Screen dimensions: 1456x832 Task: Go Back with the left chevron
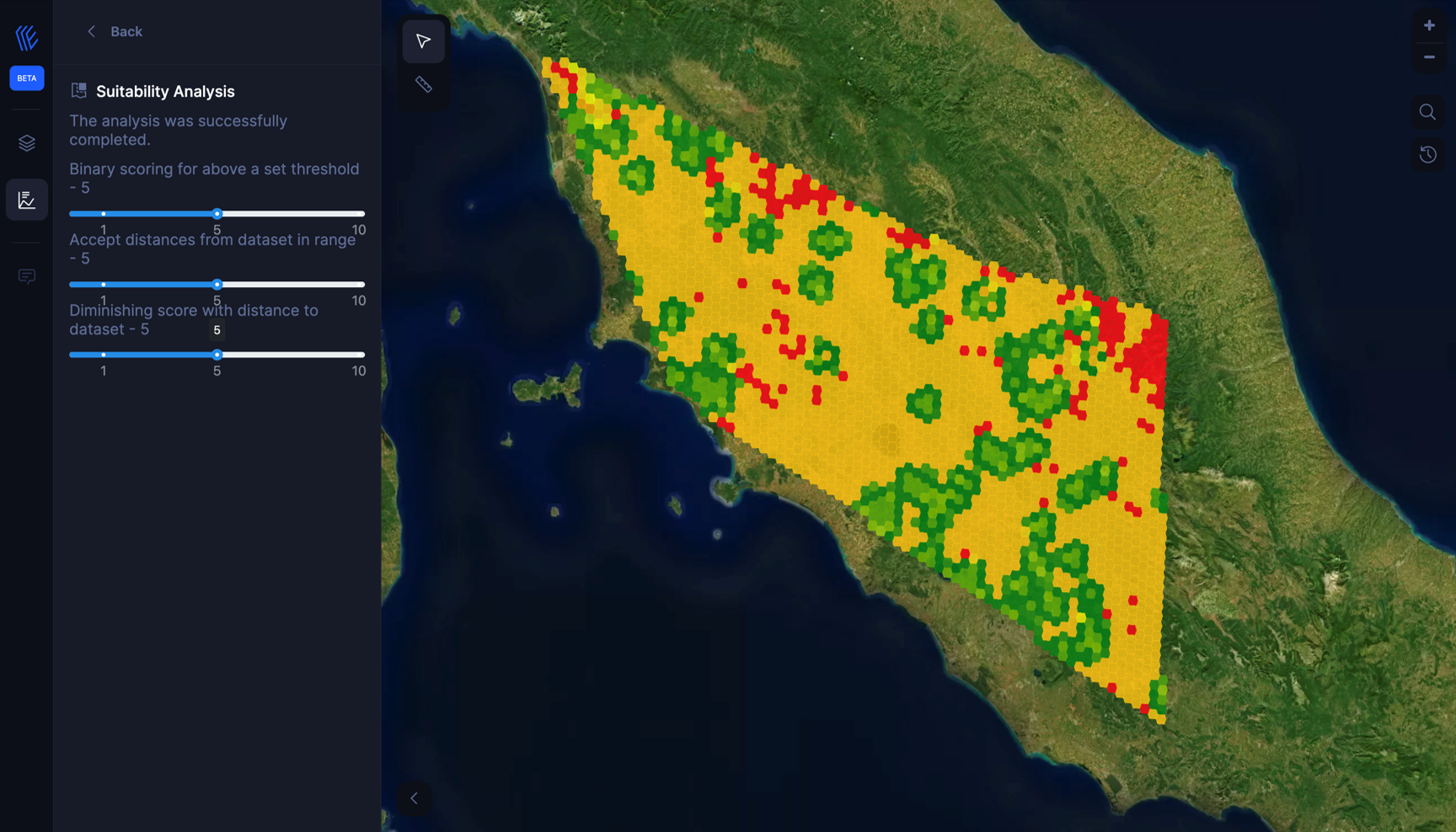91,32
